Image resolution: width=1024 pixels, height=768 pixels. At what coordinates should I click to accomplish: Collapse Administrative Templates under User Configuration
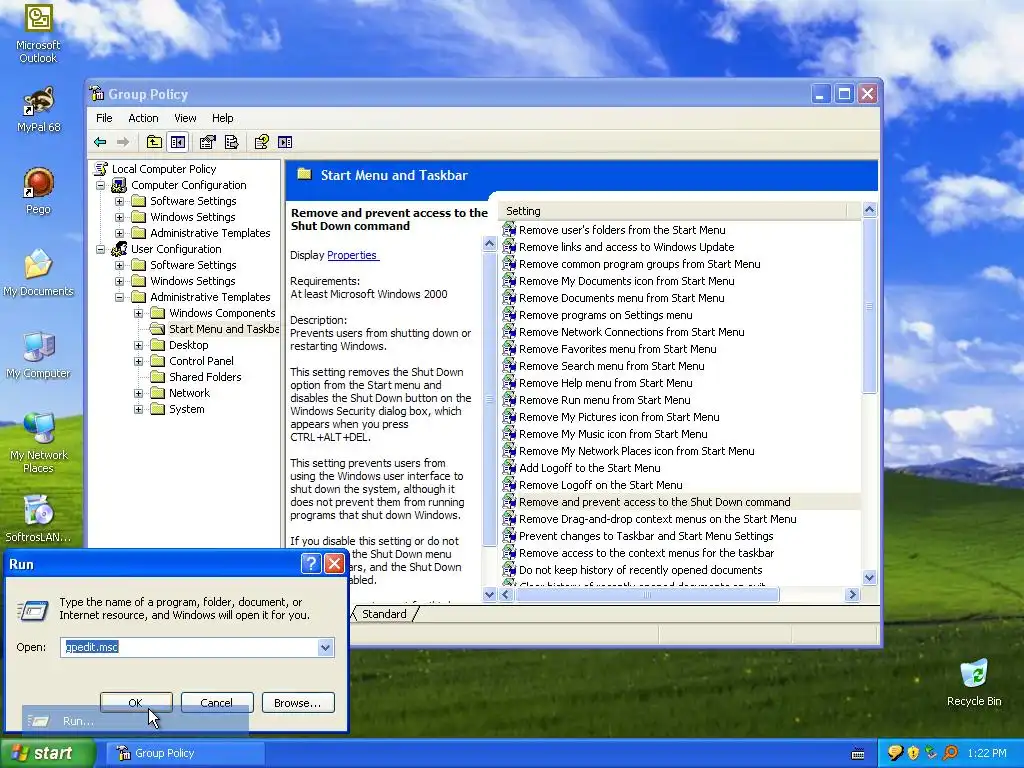tap(120, 297)
